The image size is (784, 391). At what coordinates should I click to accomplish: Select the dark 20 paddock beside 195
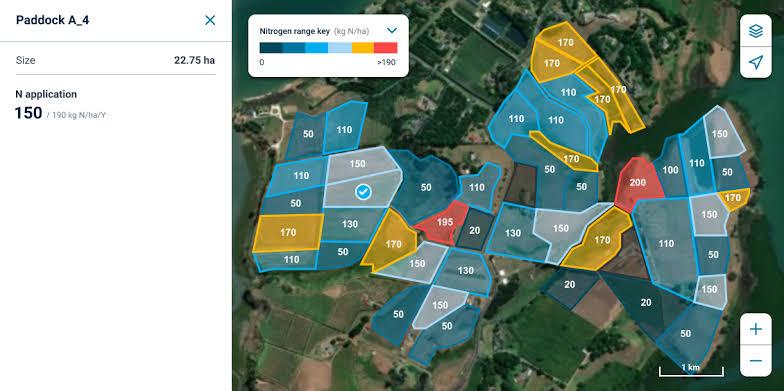point(474,230)
